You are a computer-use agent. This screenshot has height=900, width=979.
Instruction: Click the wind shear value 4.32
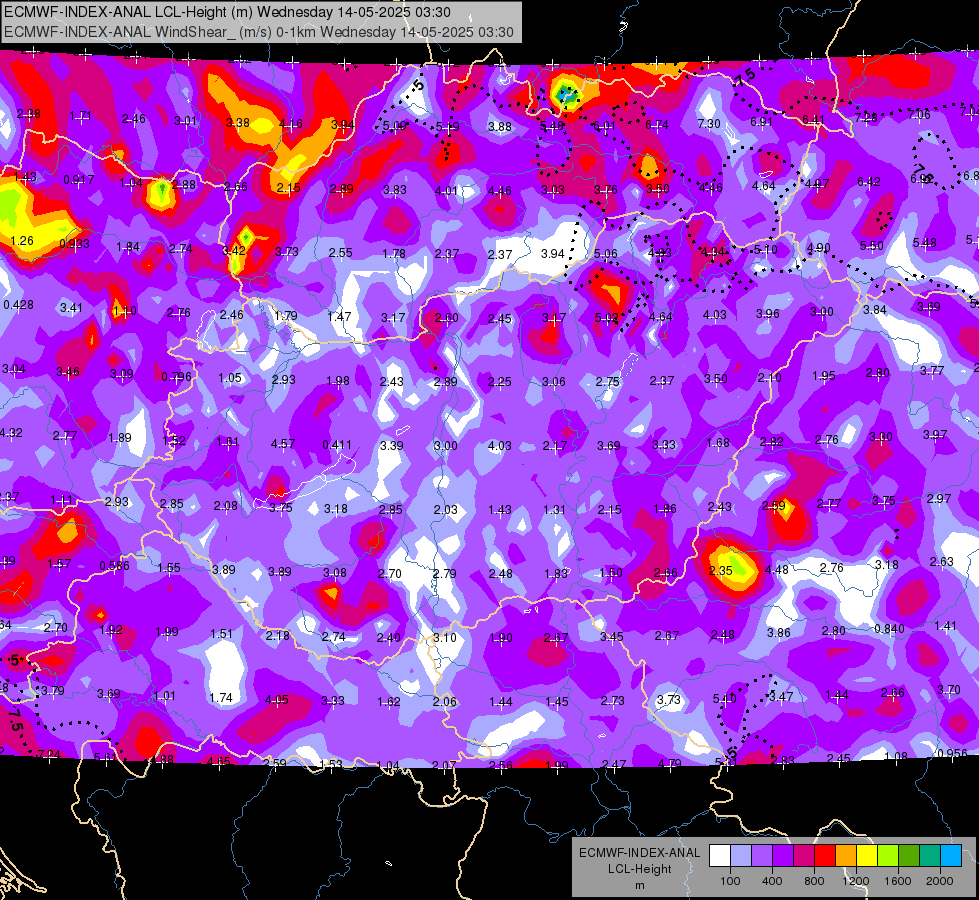coord(11,432)
